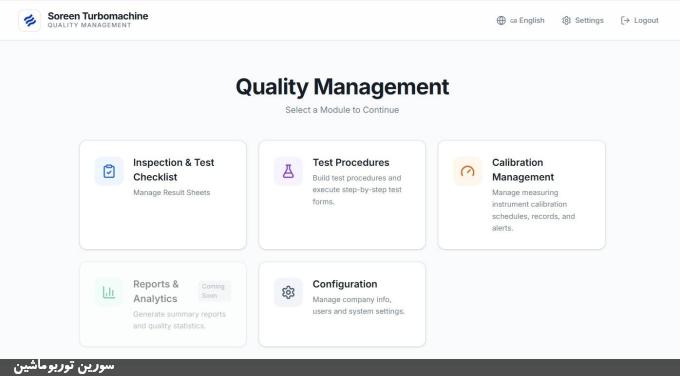Click 'Generate summary reports' description text
This screenshot has width=680, height=376.
(x=180, y=320)
